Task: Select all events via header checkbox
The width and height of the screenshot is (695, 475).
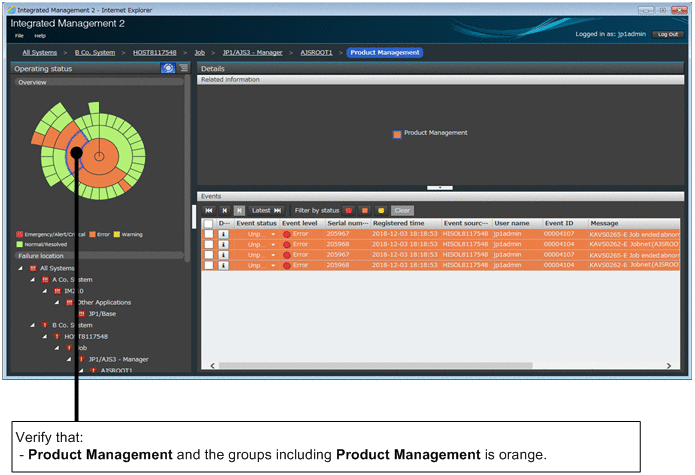Action: (x=208, y=223)
